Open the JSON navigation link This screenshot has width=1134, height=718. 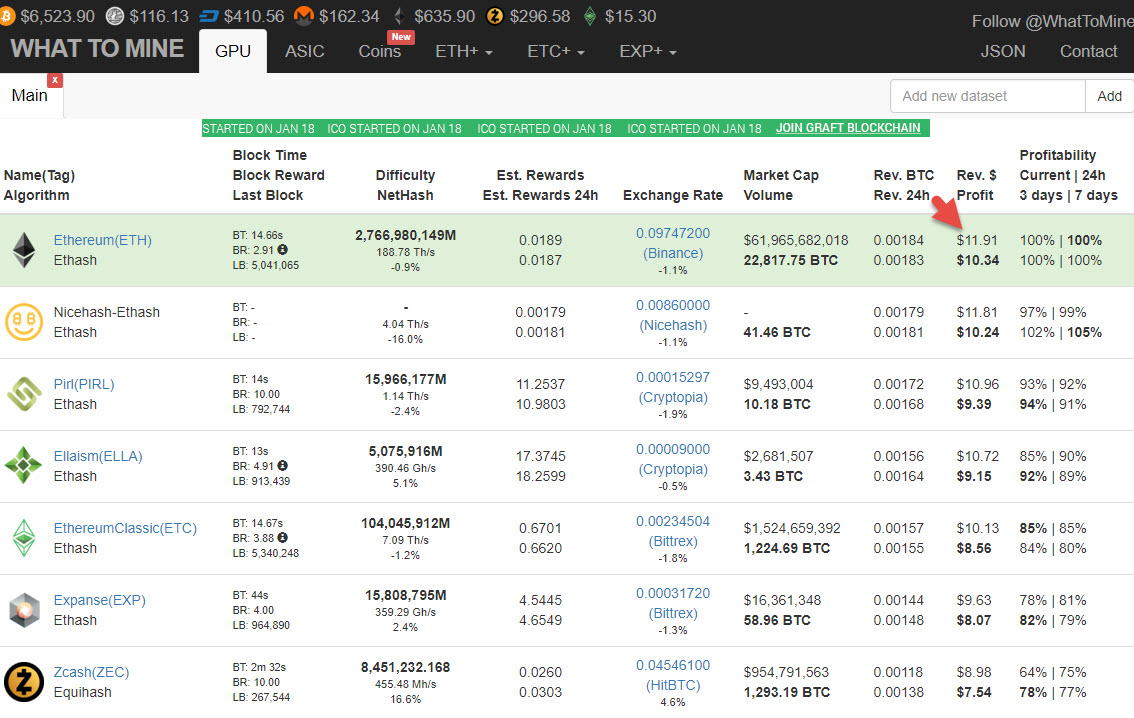point(1002,51)
